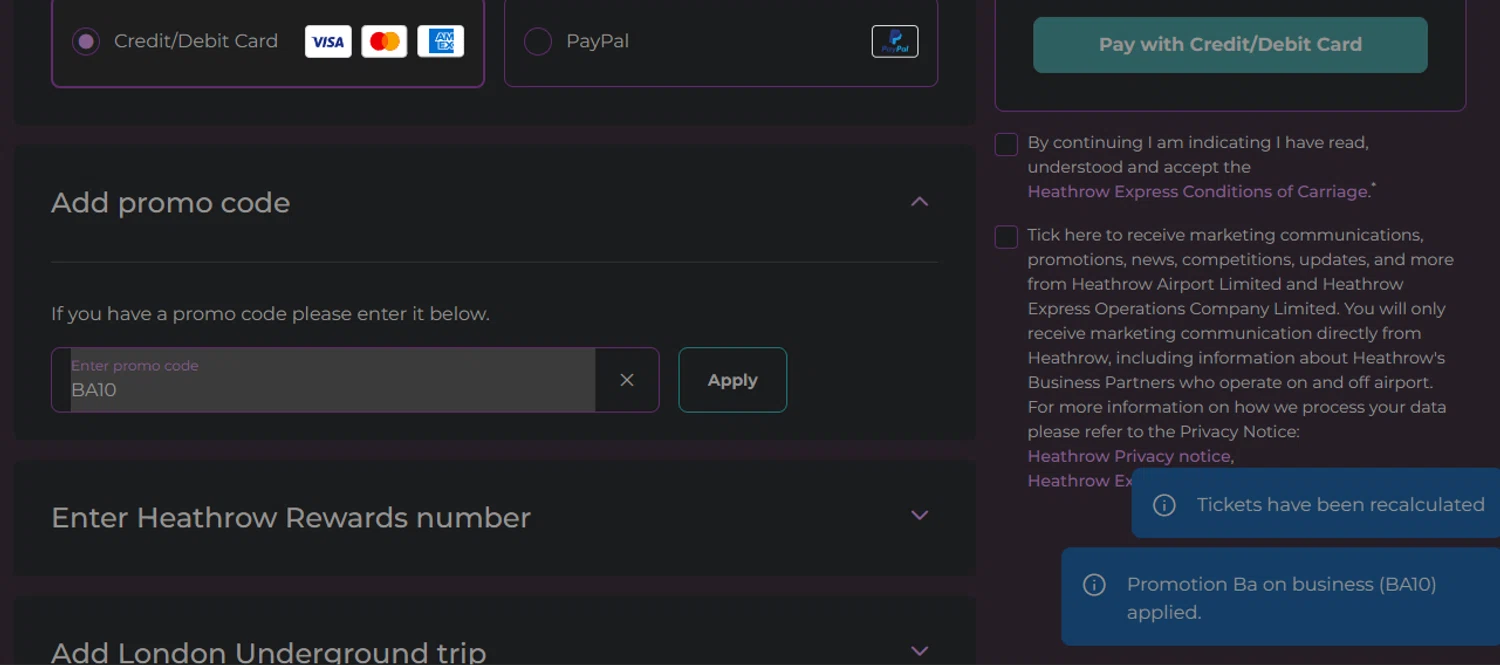Collapse the Add promo code section
The height and width of the screenshot is (665, 1500).
point(920,202)
